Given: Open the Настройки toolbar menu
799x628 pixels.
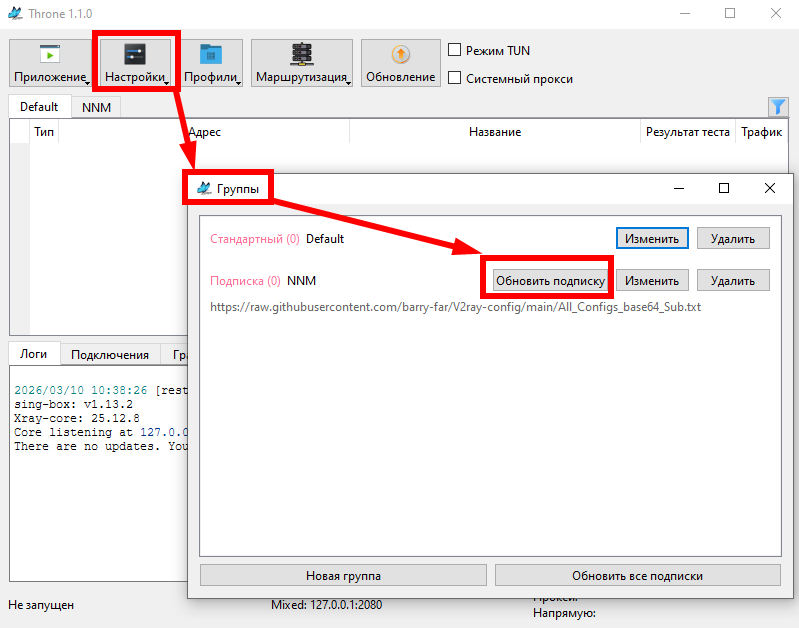Looking at the screenshot, I should coord(135,63).
